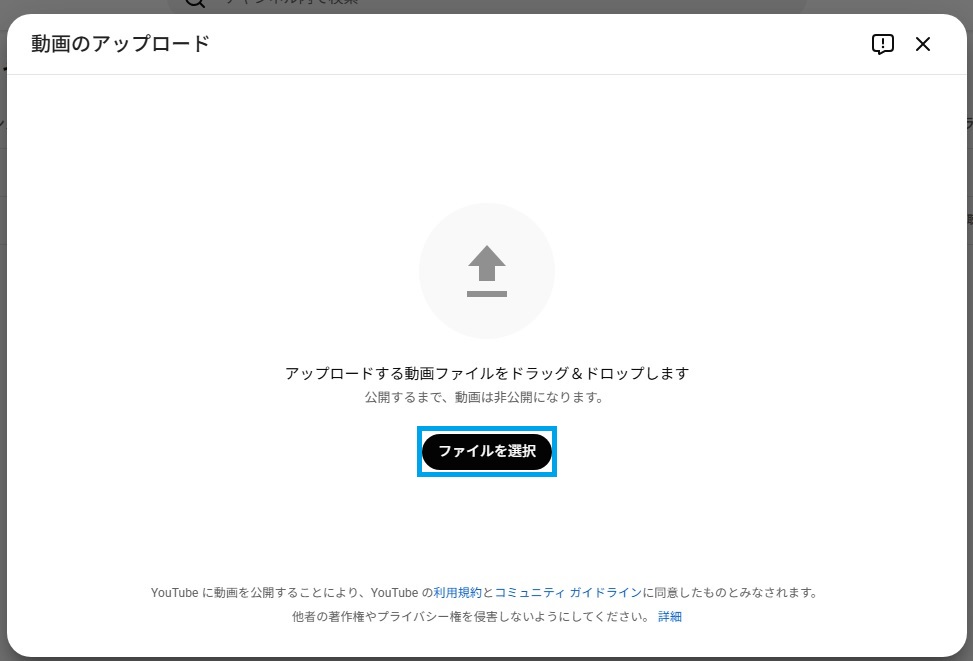The height and width of the screenshot is (661, 973).
Task: Click the ドラッグ＆ドロップ instruction text
Action: (487, 373)
